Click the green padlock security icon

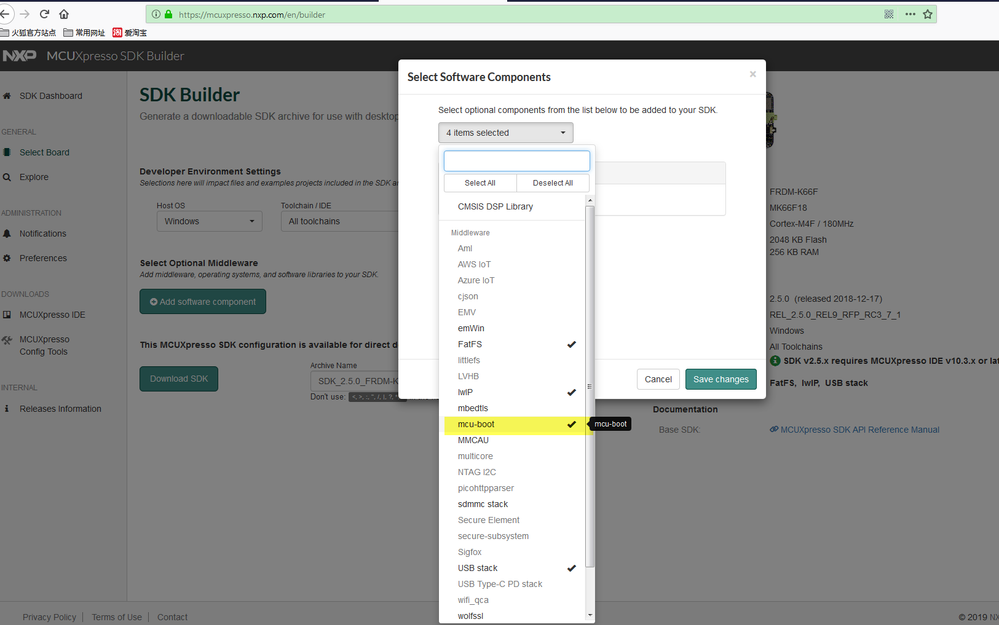click(168, 14)
